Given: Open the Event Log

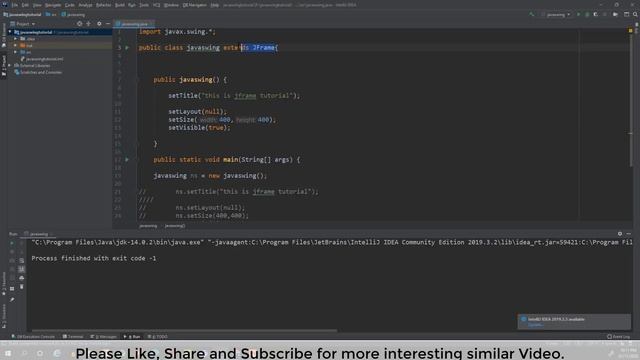Looking at the screenshot, I should click(619, 337).
